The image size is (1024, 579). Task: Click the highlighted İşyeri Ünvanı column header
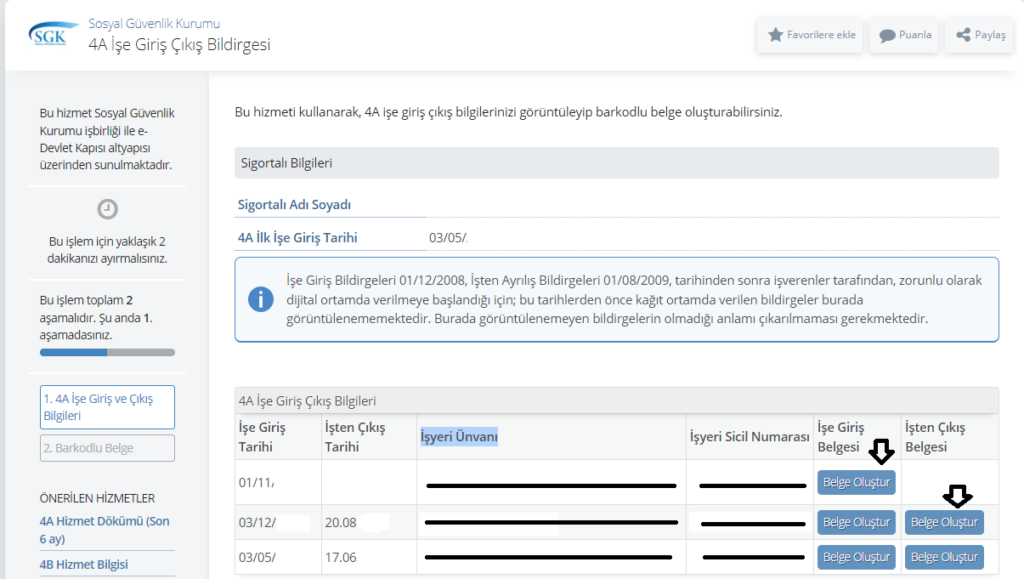tap(459, 437)
